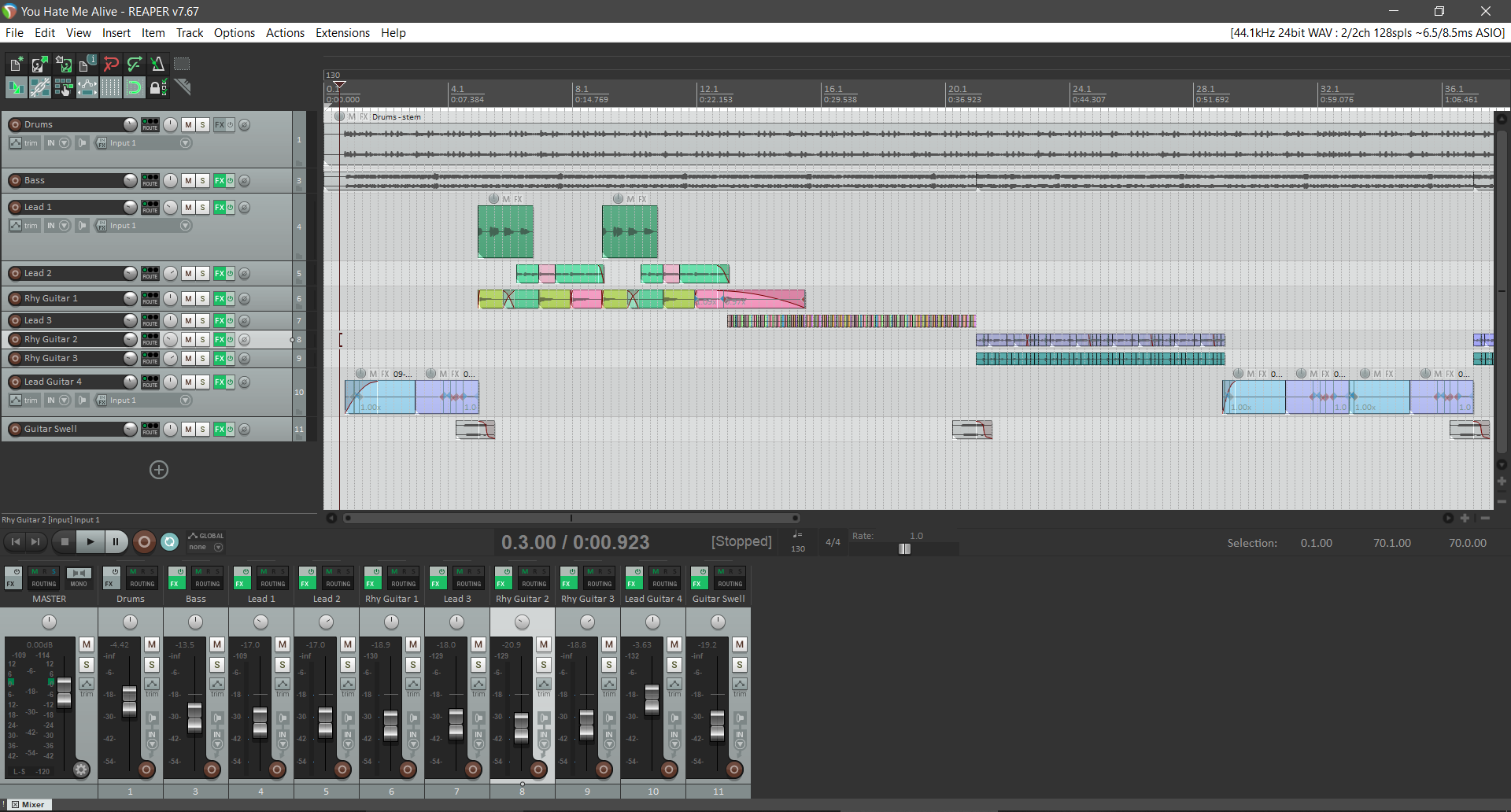The width and height of the screenshot is (1511, 812).
Task: Select the Mixer tab at the bottom
Action: [28, 804]
